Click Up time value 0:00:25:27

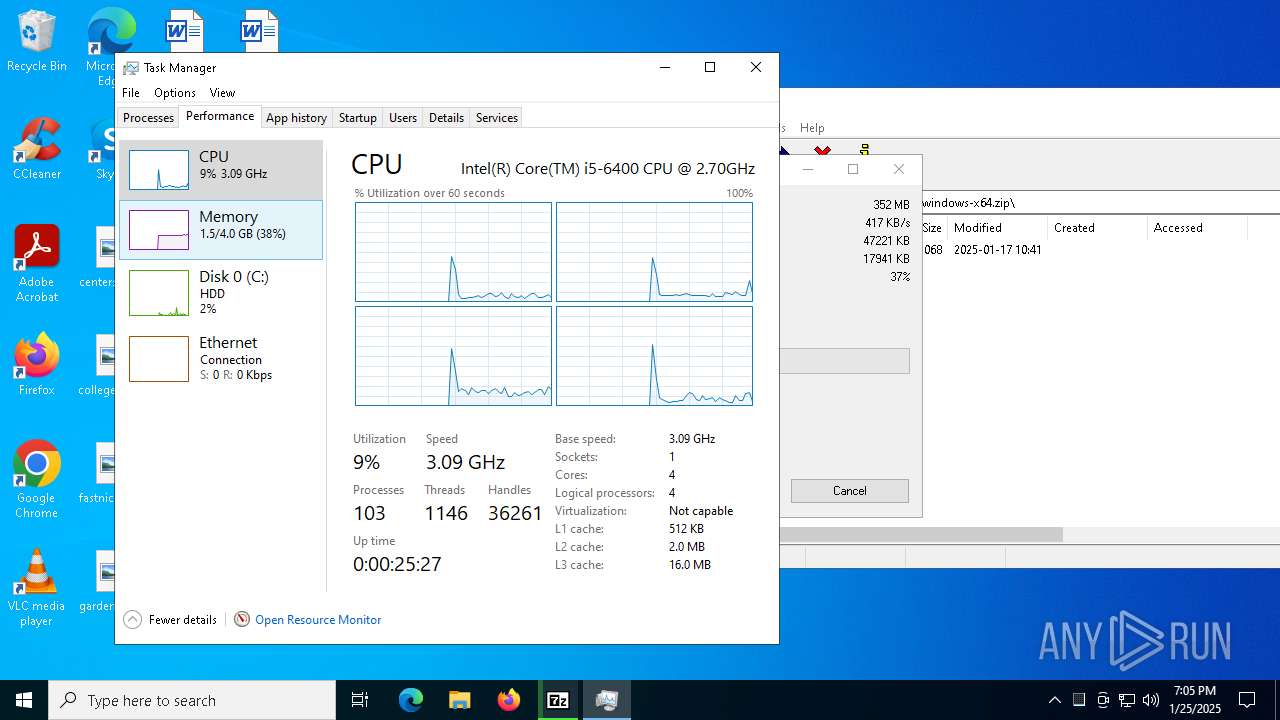[397, 564]
